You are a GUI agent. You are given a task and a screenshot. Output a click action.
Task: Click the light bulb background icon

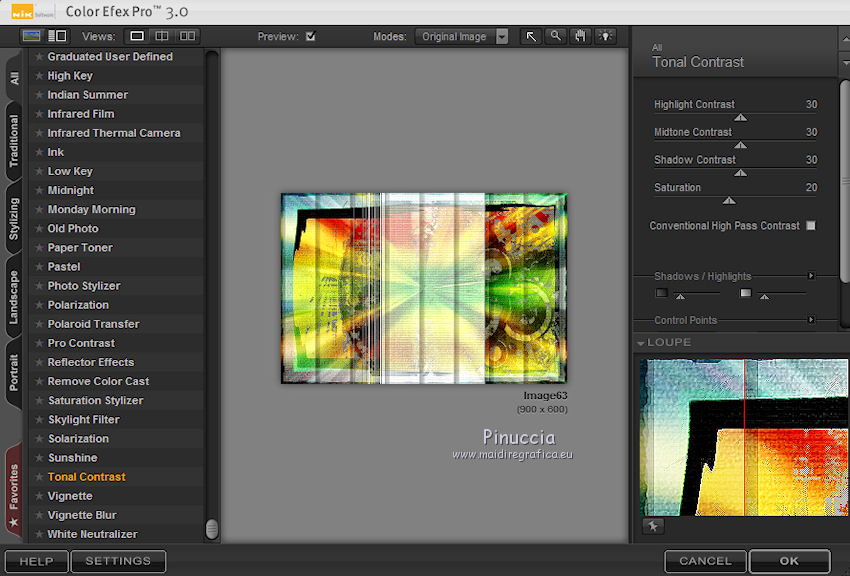click(606, 36)
